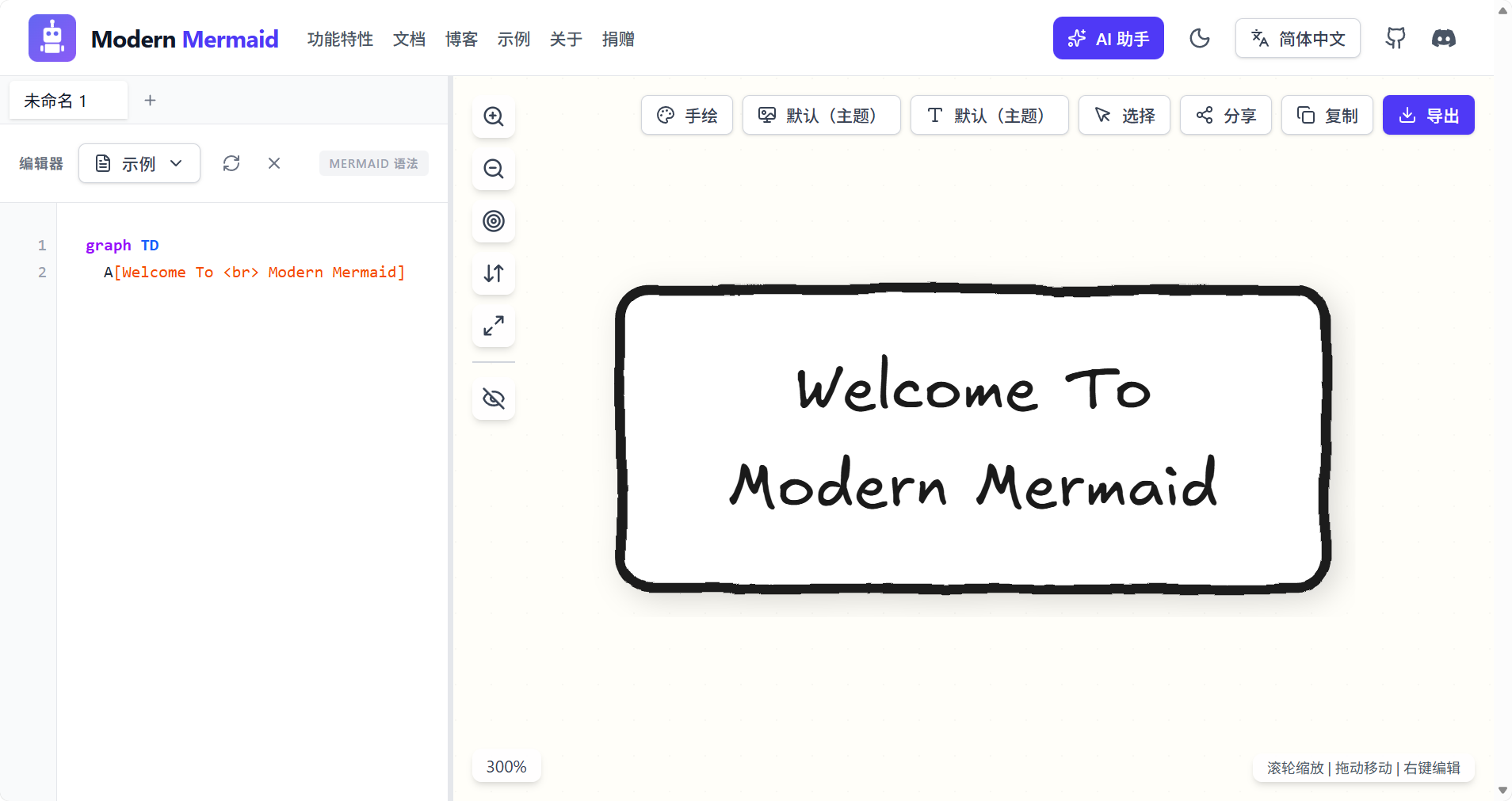Open 捐赠 nav item

click(x=618, y=39)
